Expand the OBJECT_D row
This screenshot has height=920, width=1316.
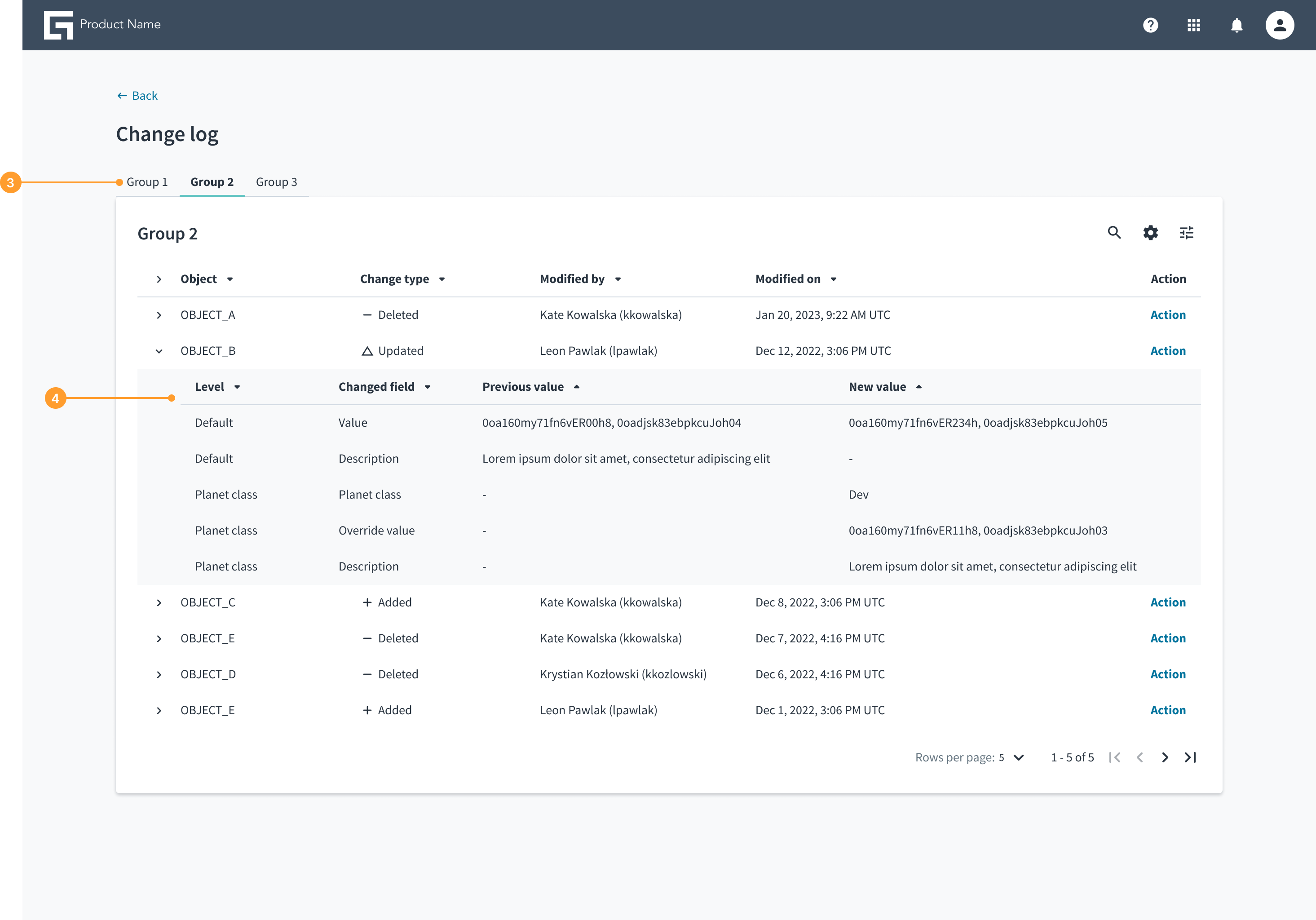(159, 675)
